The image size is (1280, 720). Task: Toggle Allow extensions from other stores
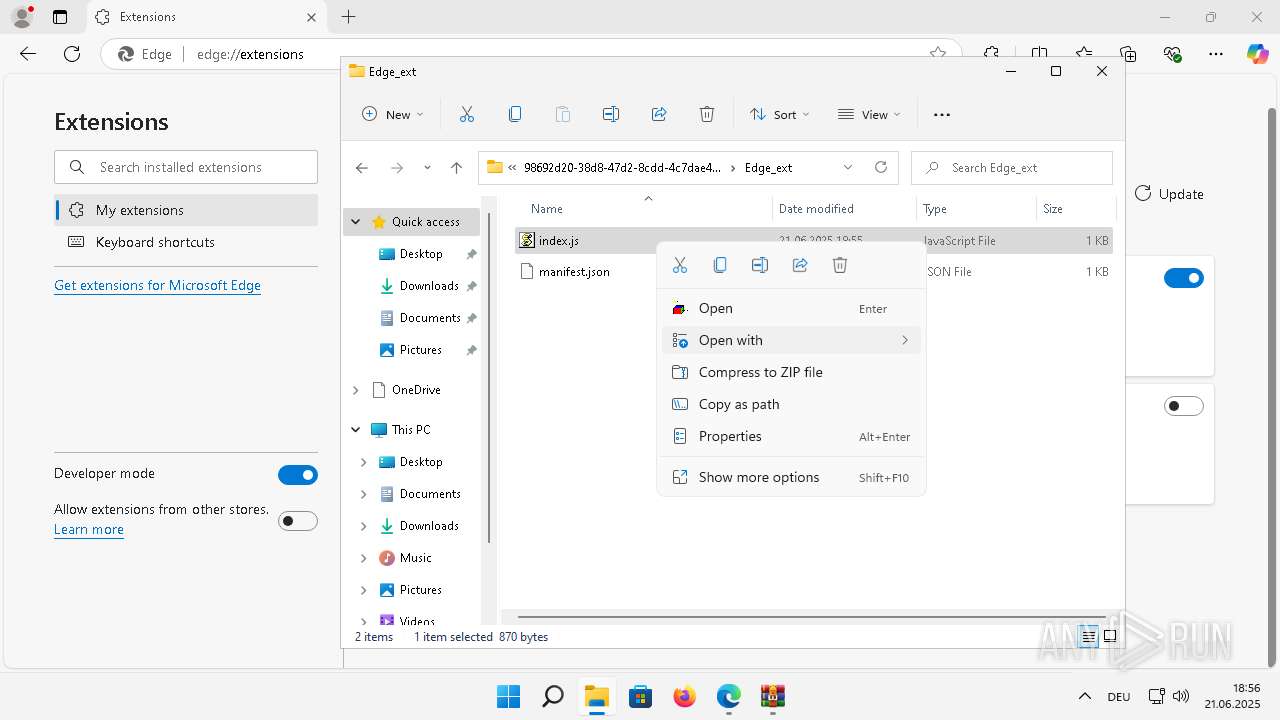[298, 521]
